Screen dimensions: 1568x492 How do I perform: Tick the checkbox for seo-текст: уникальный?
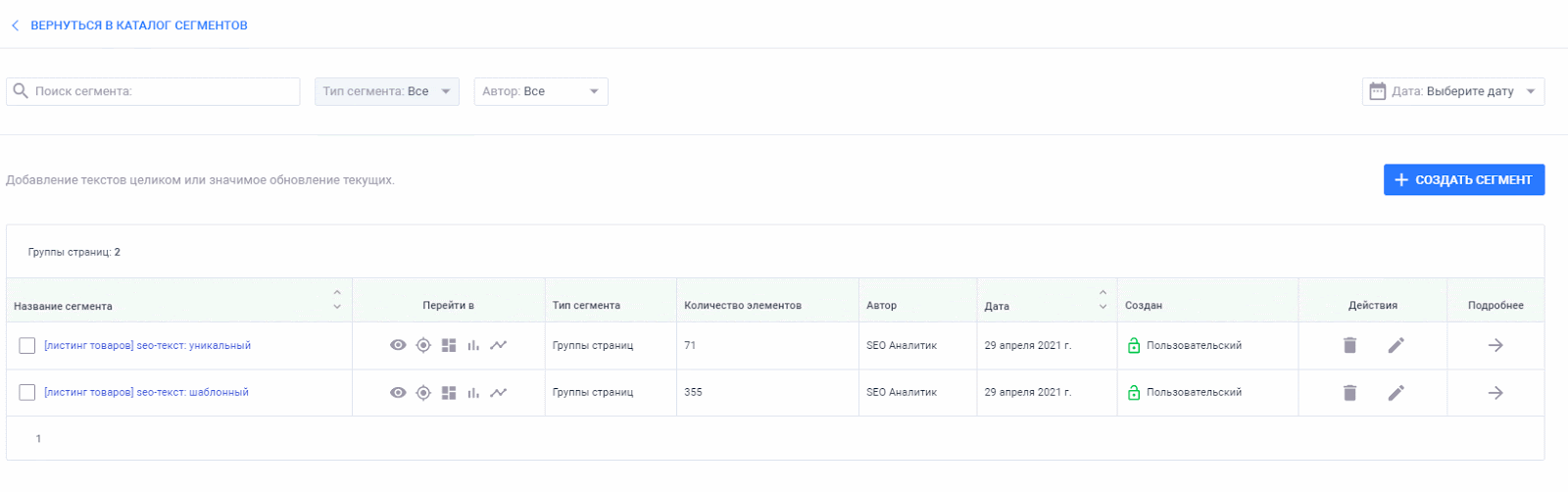click(27, 345)
